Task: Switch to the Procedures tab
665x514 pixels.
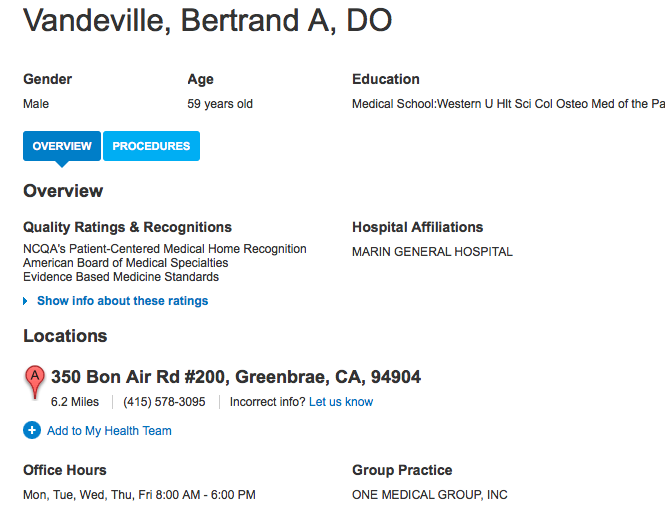Action: (151, 146)
